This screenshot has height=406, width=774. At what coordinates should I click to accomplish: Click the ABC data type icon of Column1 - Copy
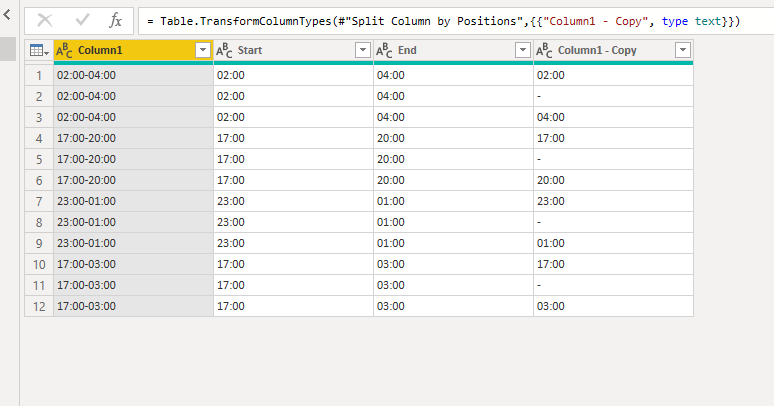[544, 50]
